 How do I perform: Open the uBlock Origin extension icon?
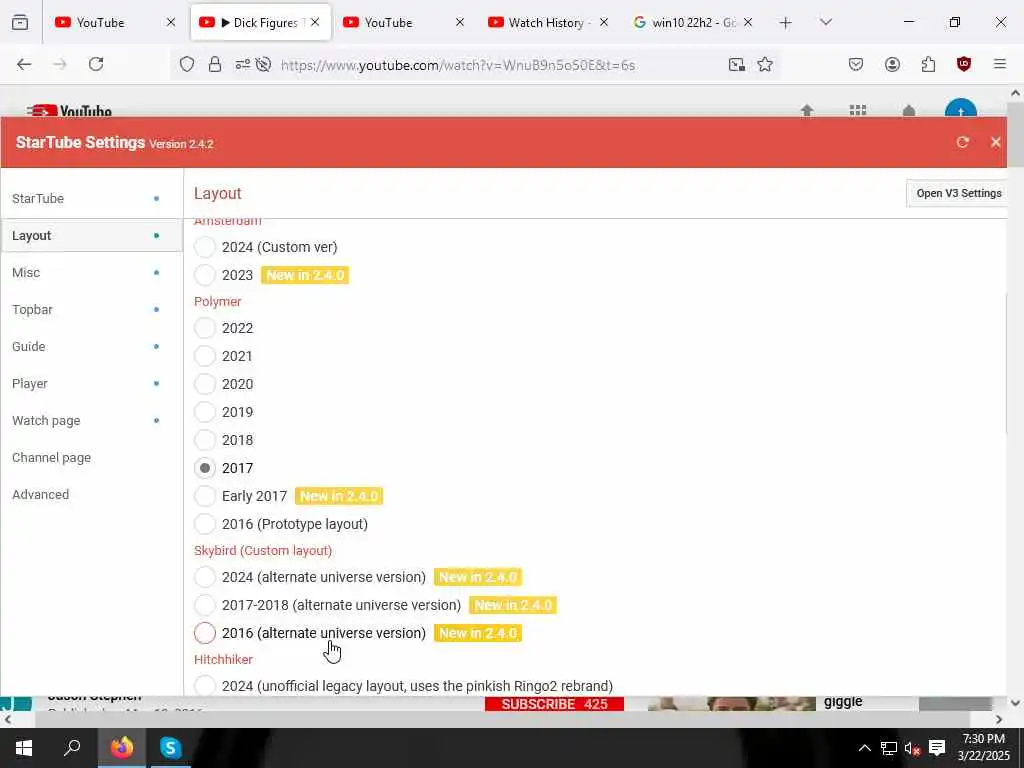(963, 64)
